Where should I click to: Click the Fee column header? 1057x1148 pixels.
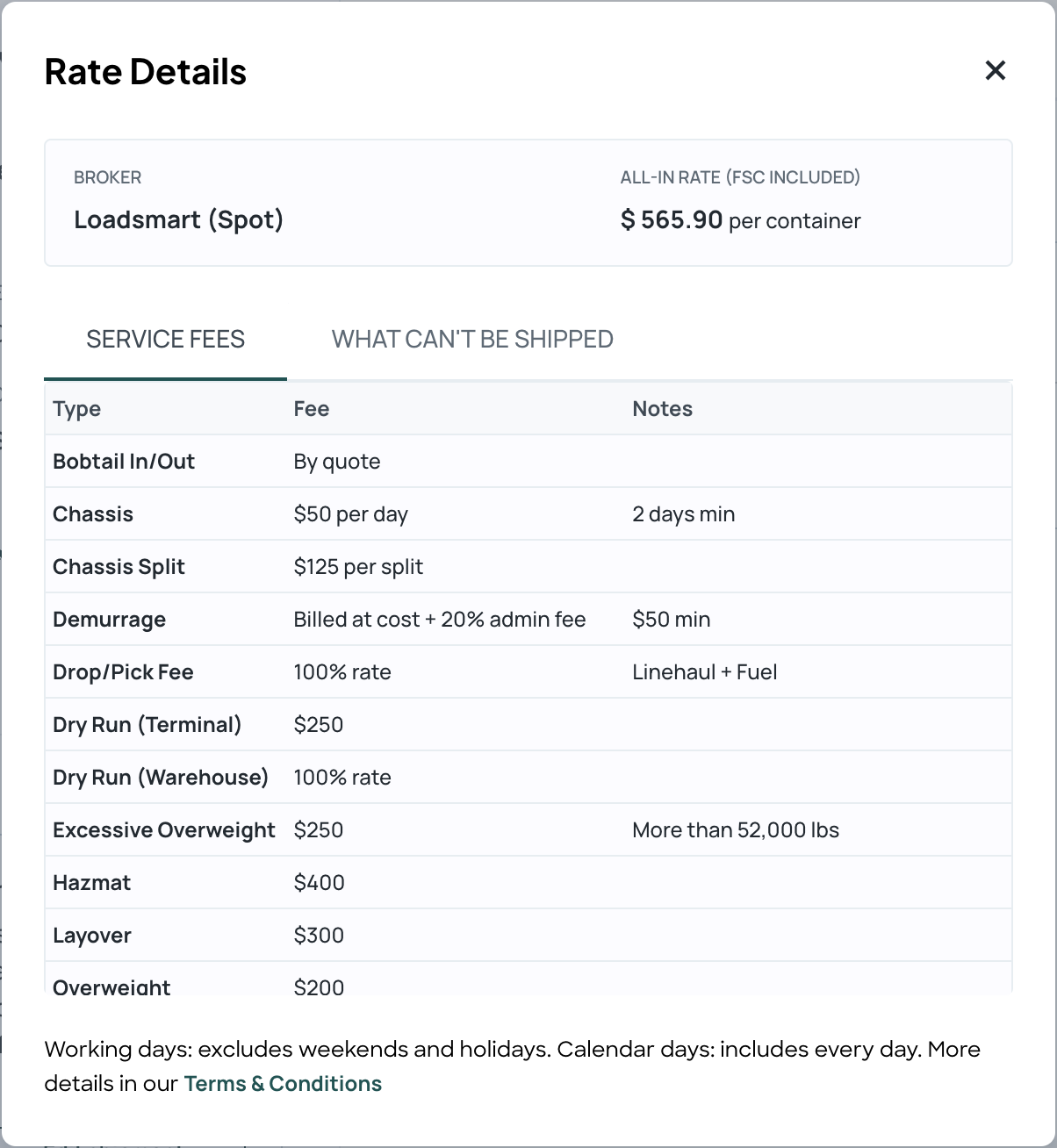(x=312, y=409)
